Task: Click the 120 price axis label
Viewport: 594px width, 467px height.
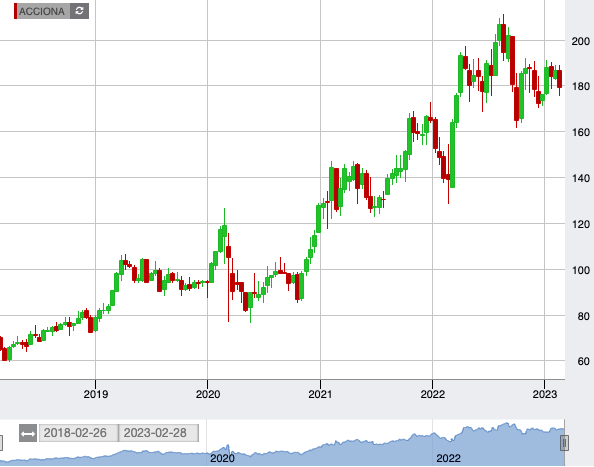Action: [580, 224]
